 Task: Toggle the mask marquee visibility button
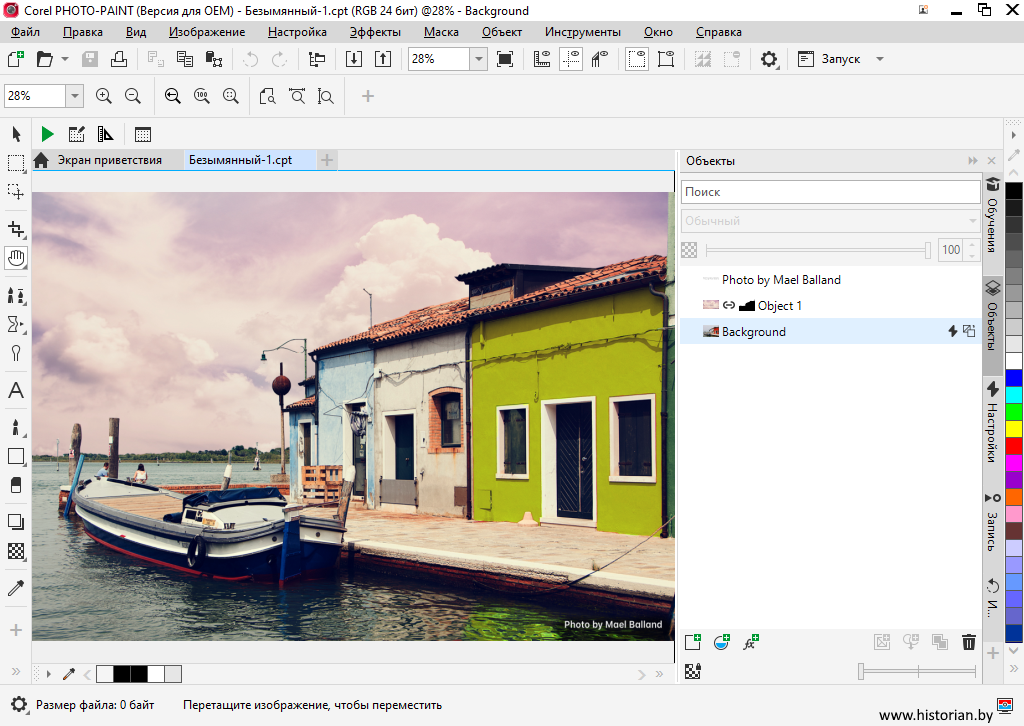tap(636, 59)
